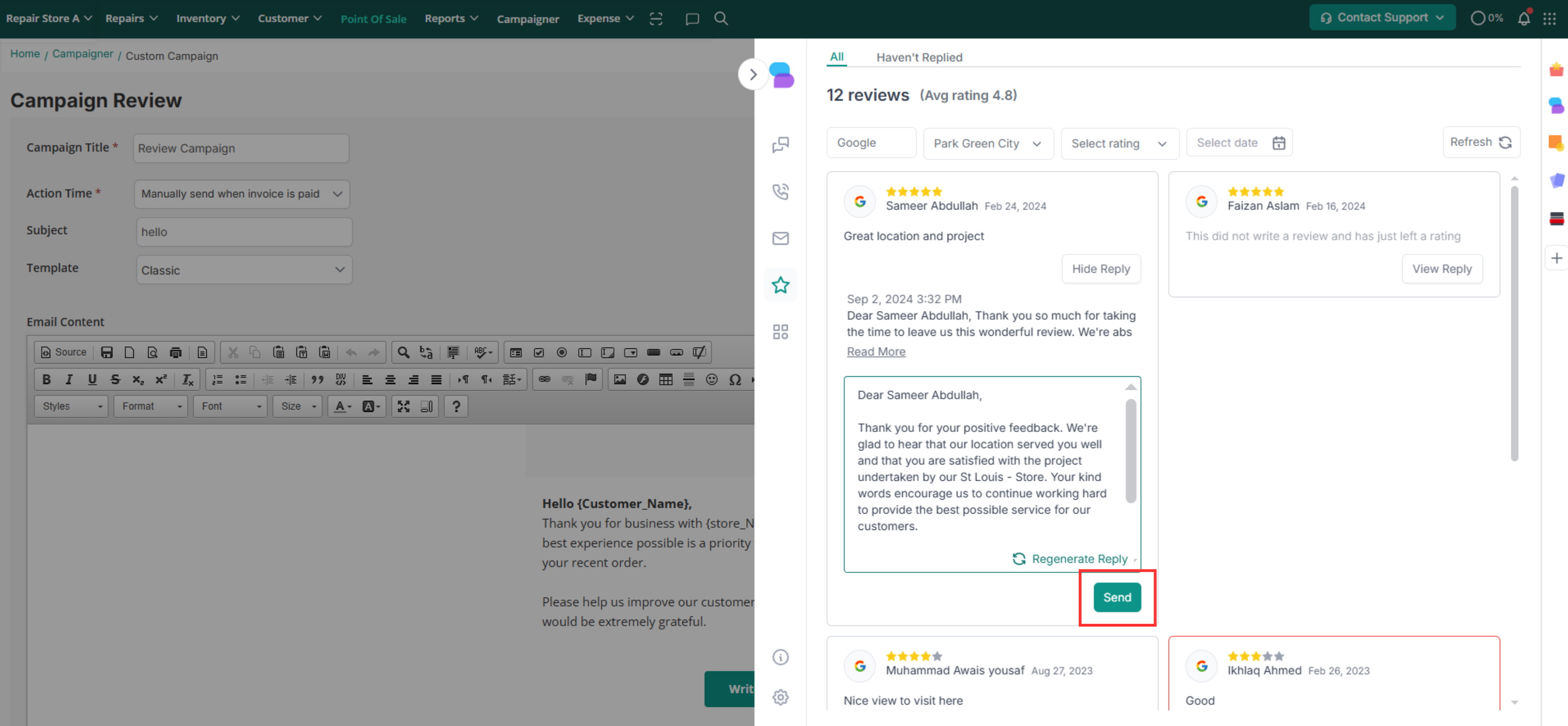Open the Select rating dropdown
The width and height of the screenshot is (1568, 726).
coord(1119,144)
